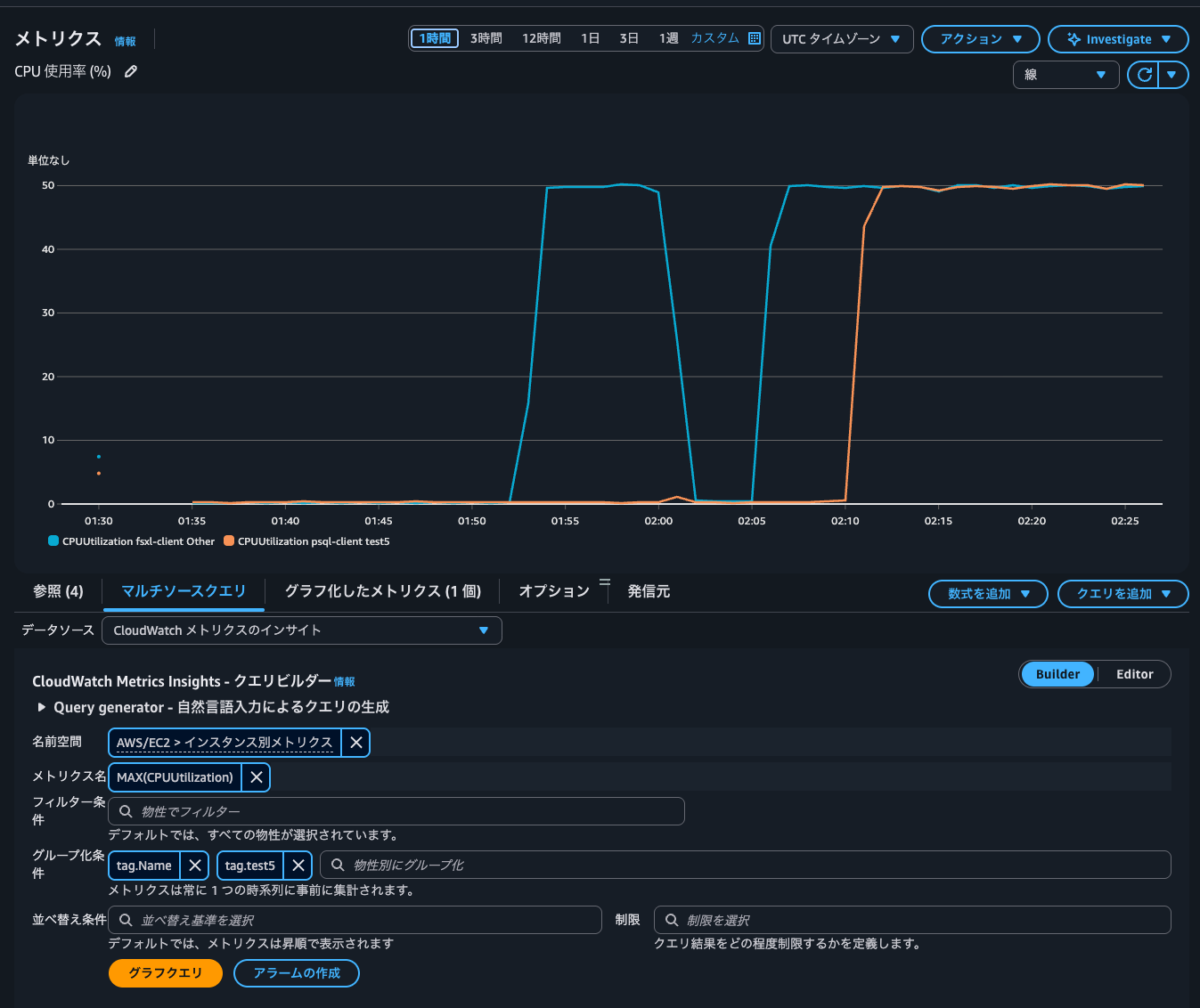Switch to the オプション tab
The height and width of the screenshot is (1008, 1200).
tap(554, 591)
